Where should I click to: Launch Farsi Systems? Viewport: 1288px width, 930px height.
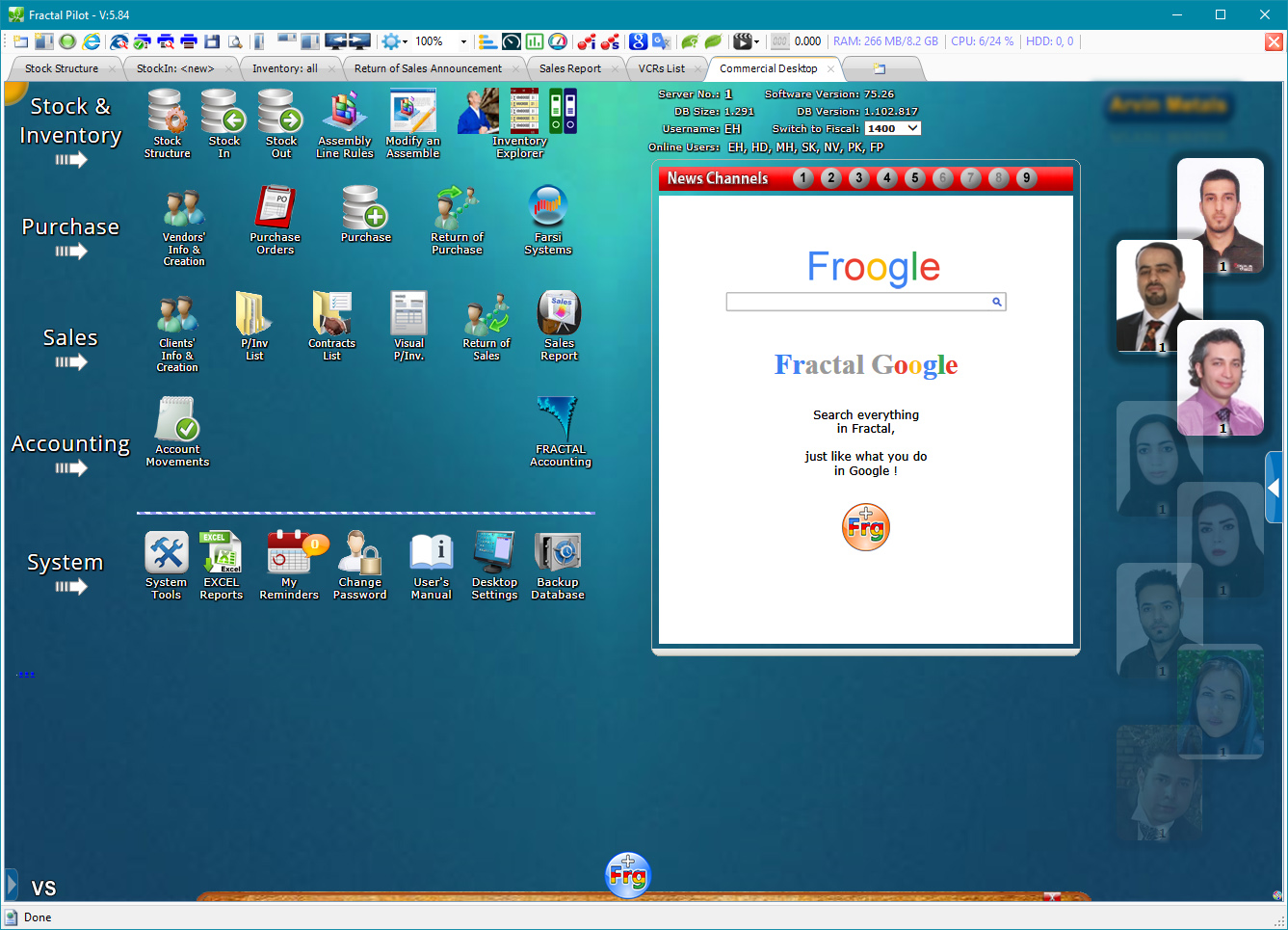(547, 221)
